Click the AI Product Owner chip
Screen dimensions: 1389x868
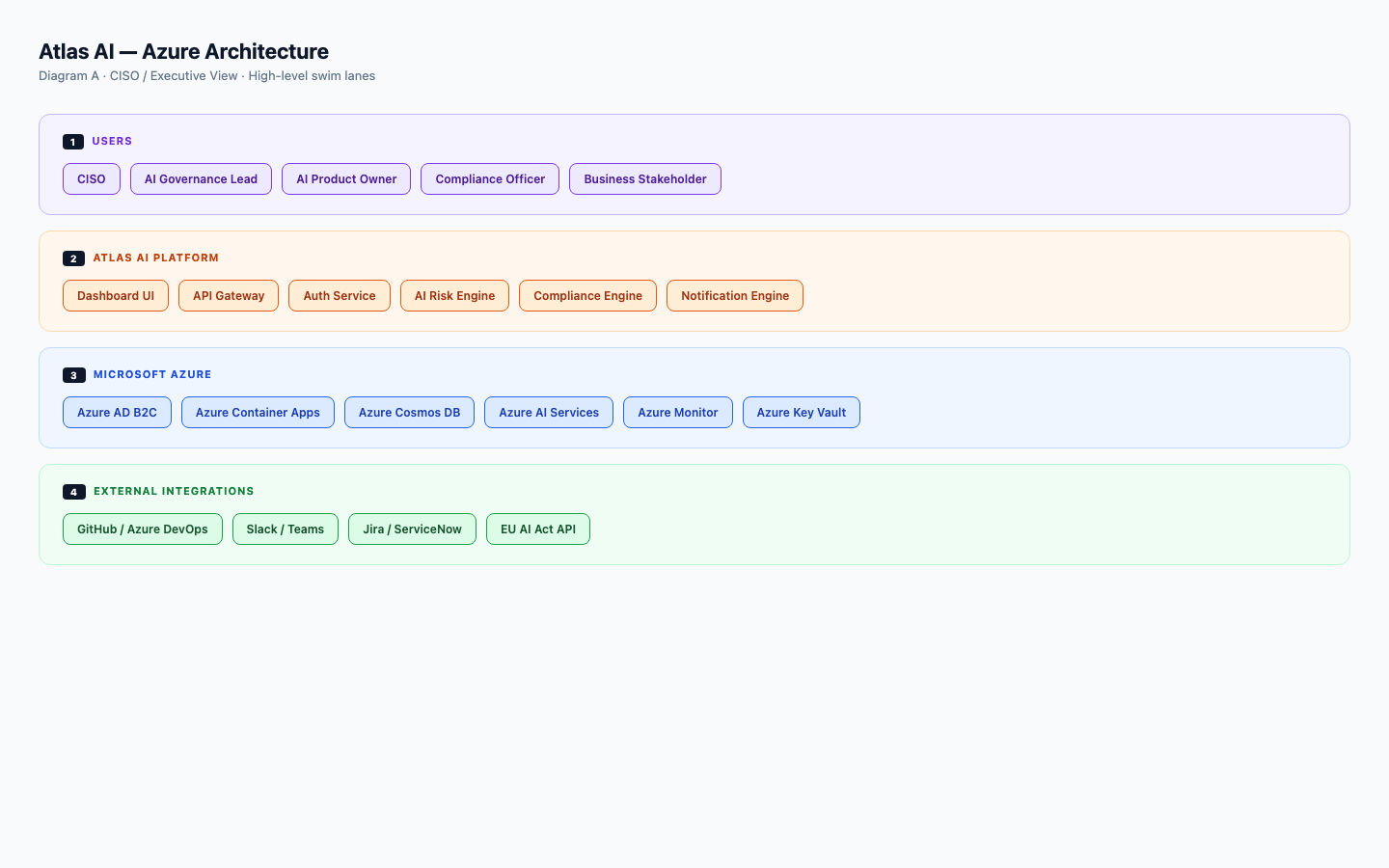346,179
